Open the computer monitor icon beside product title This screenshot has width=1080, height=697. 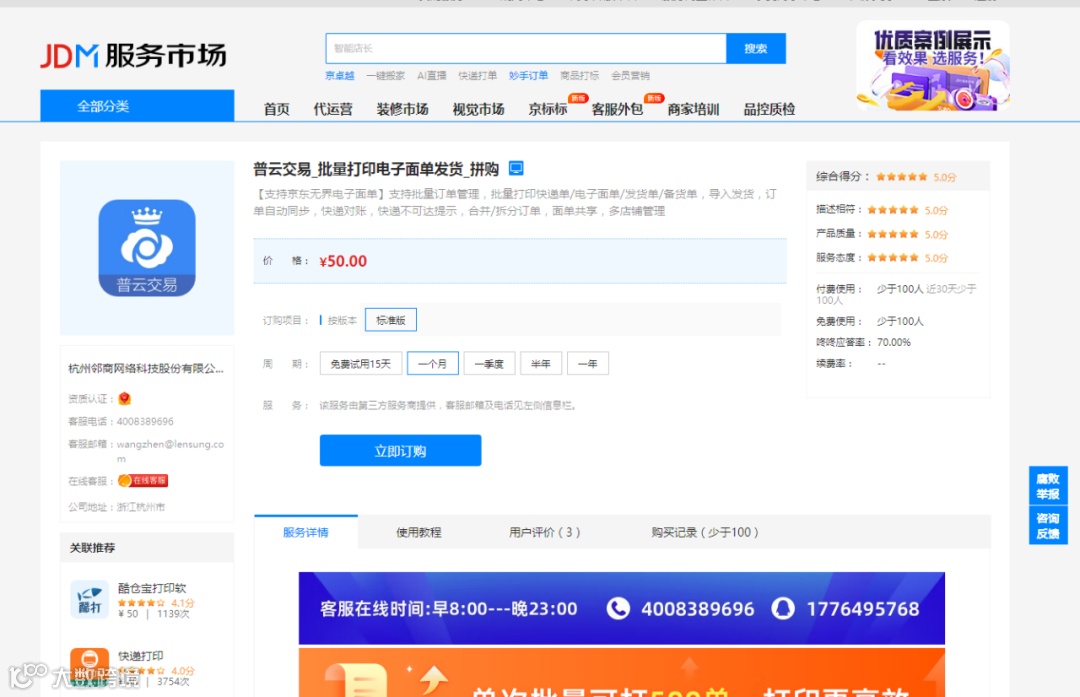tap(516, 168)
